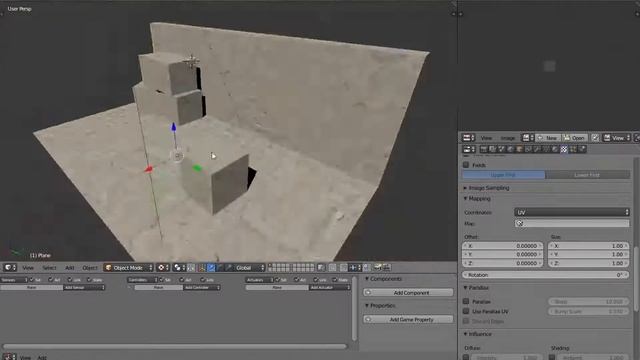Open the Render Layers properties tab icon
Image resolution: width=640 pixels, height=360 pixels.
click(492, 149)
